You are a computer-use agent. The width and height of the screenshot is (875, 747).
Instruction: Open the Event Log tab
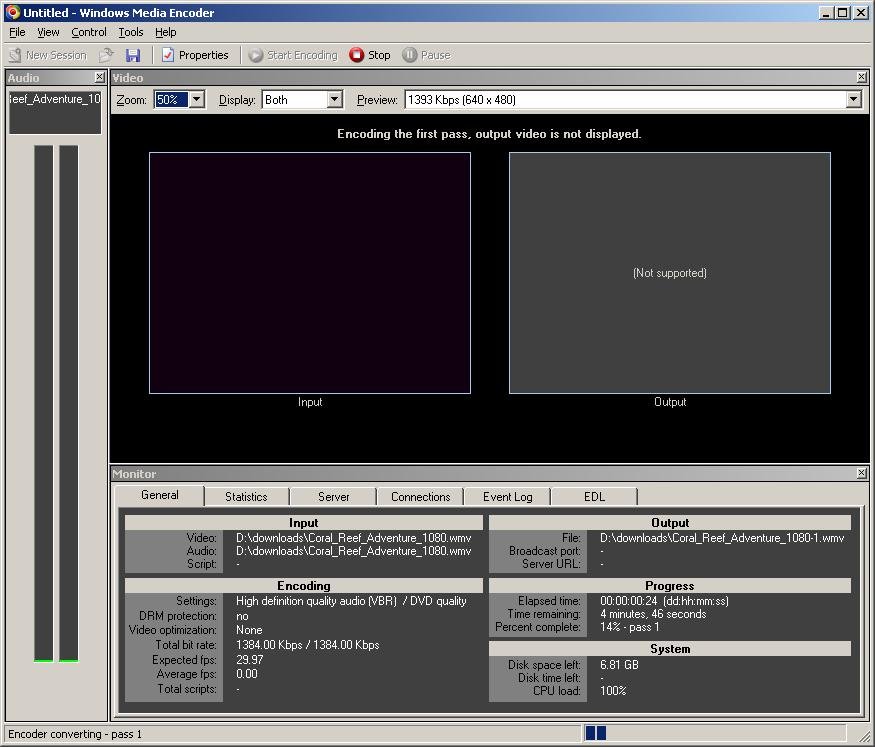click(507, 496)
